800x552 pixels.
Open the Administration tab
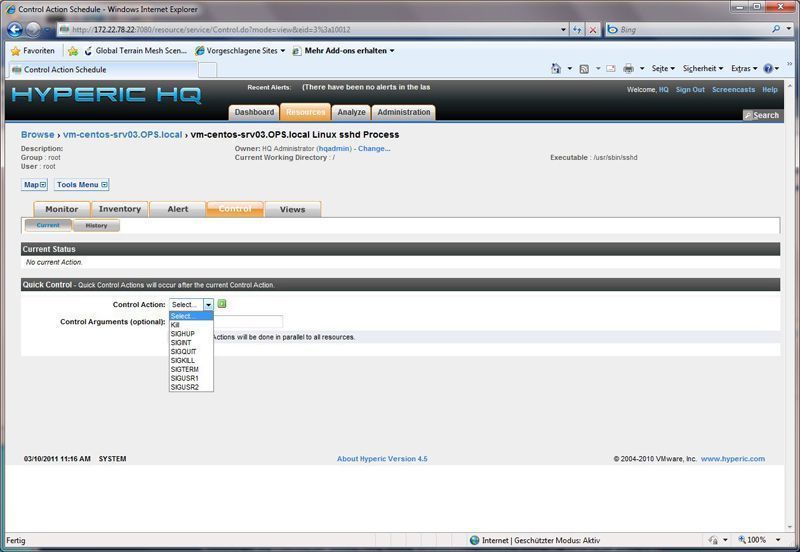coord(404,112)
